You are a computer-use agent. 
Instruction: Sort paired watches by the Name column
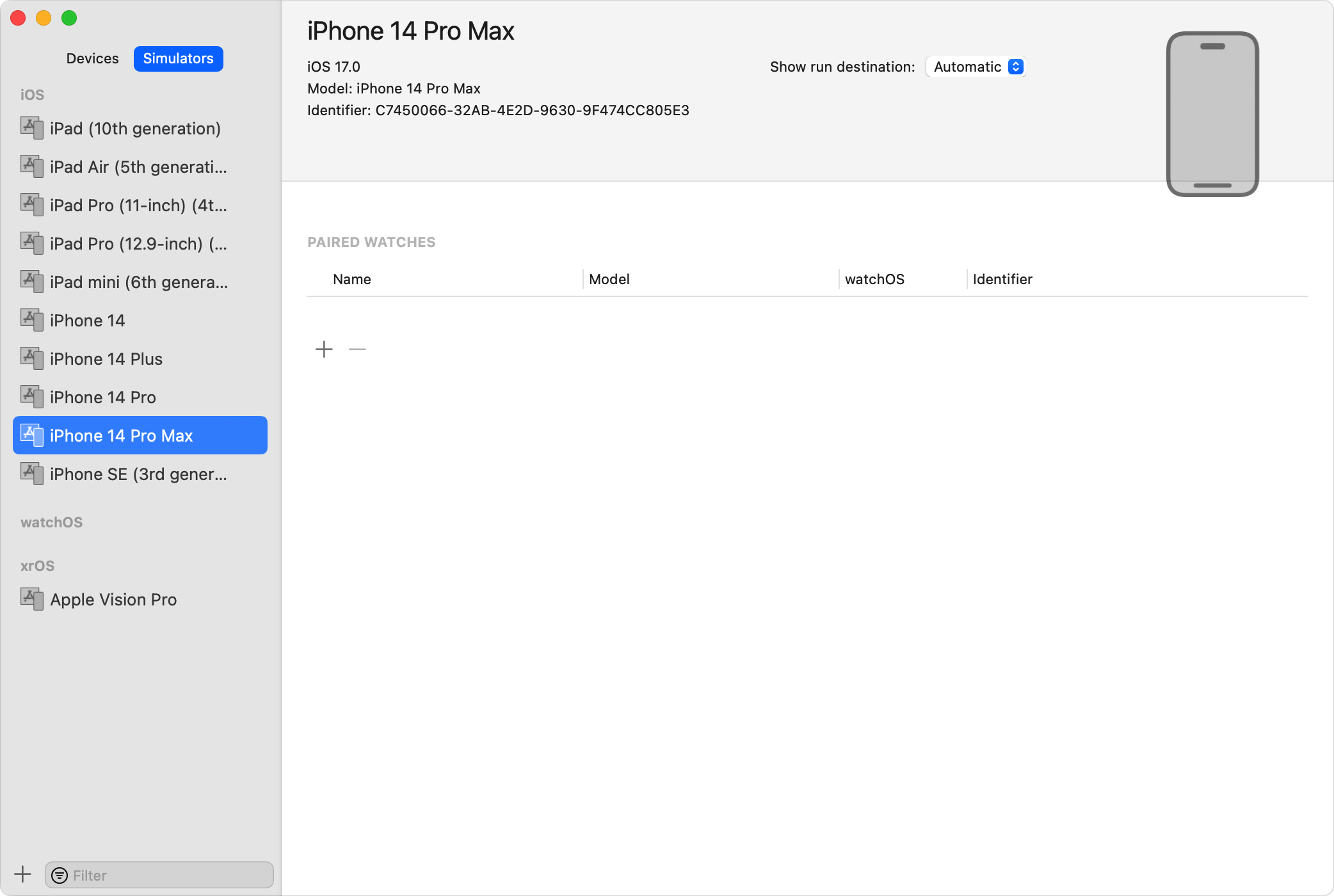coord(352,280)
